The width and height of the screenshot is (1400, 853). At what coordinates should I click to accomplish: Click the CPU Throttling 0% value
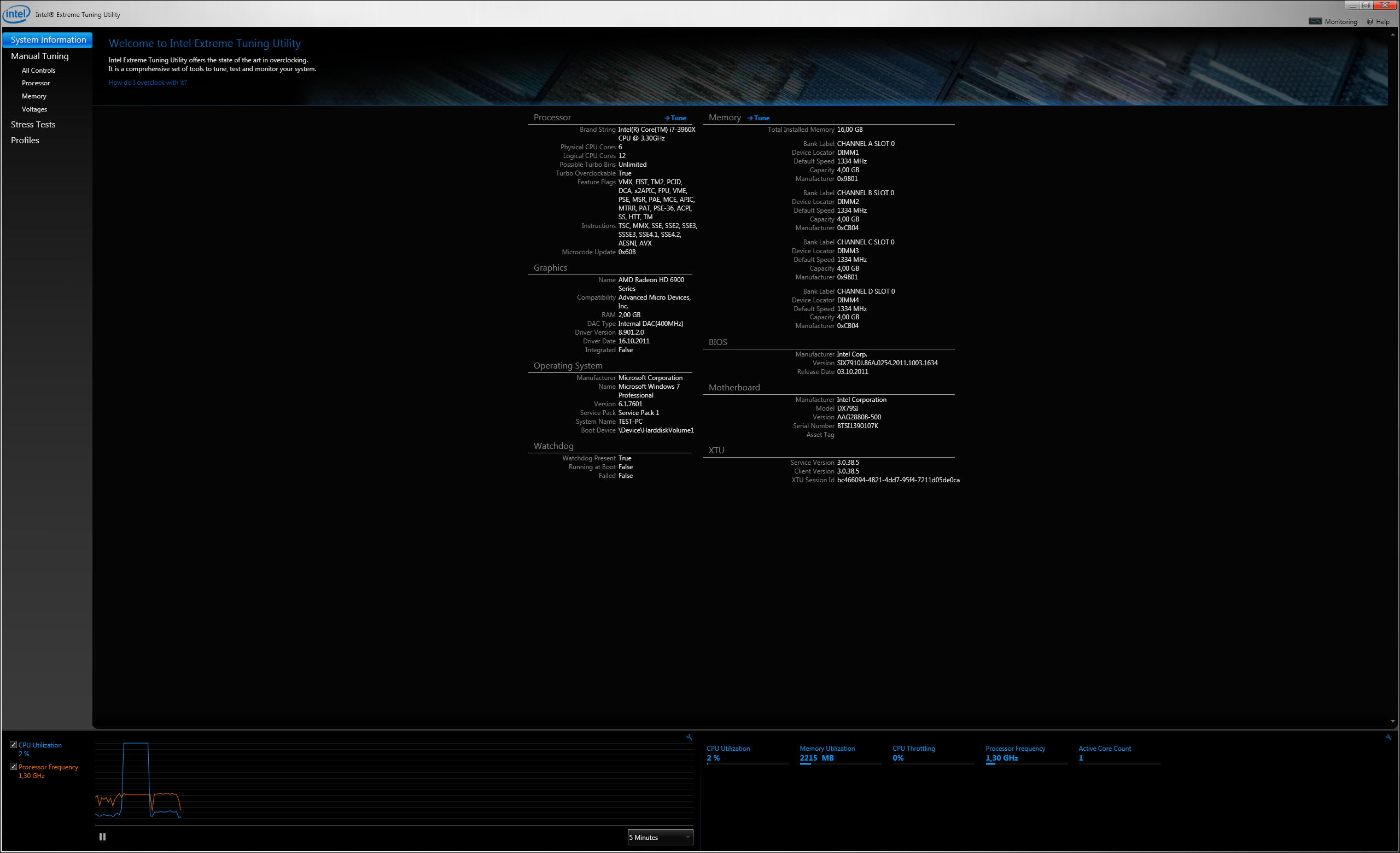(898, 758)
